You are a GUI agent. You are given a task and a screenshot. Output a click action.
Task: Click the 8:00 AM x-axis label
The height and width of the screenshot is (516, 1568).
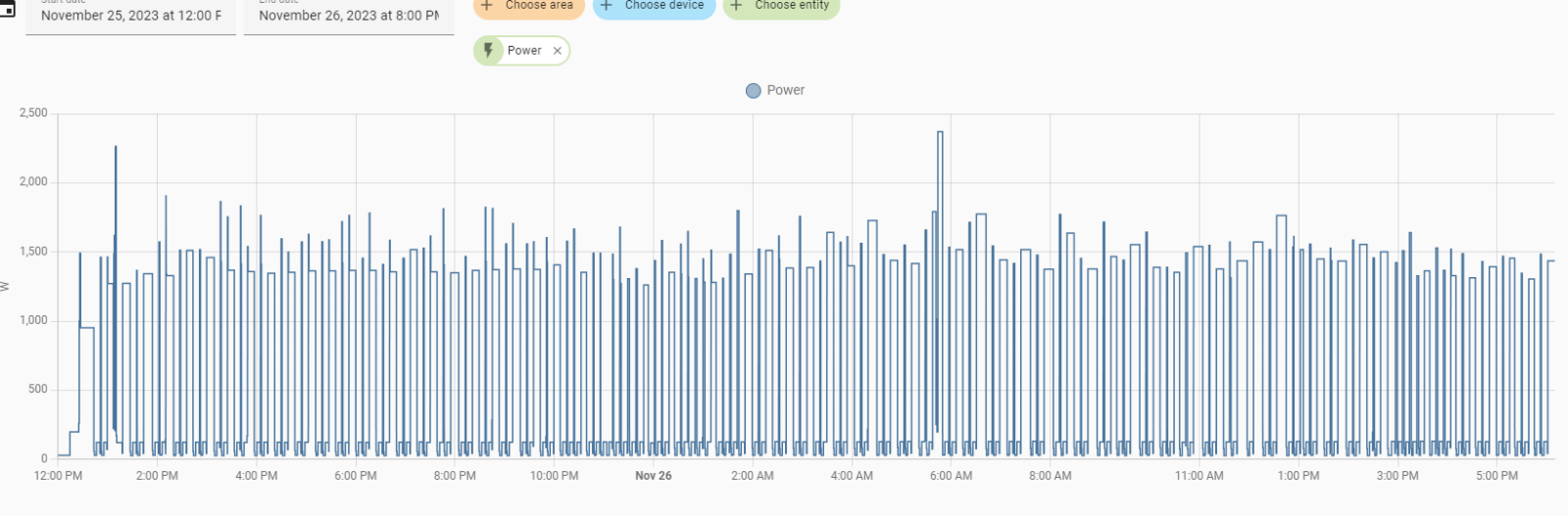tap(1051, 476)
